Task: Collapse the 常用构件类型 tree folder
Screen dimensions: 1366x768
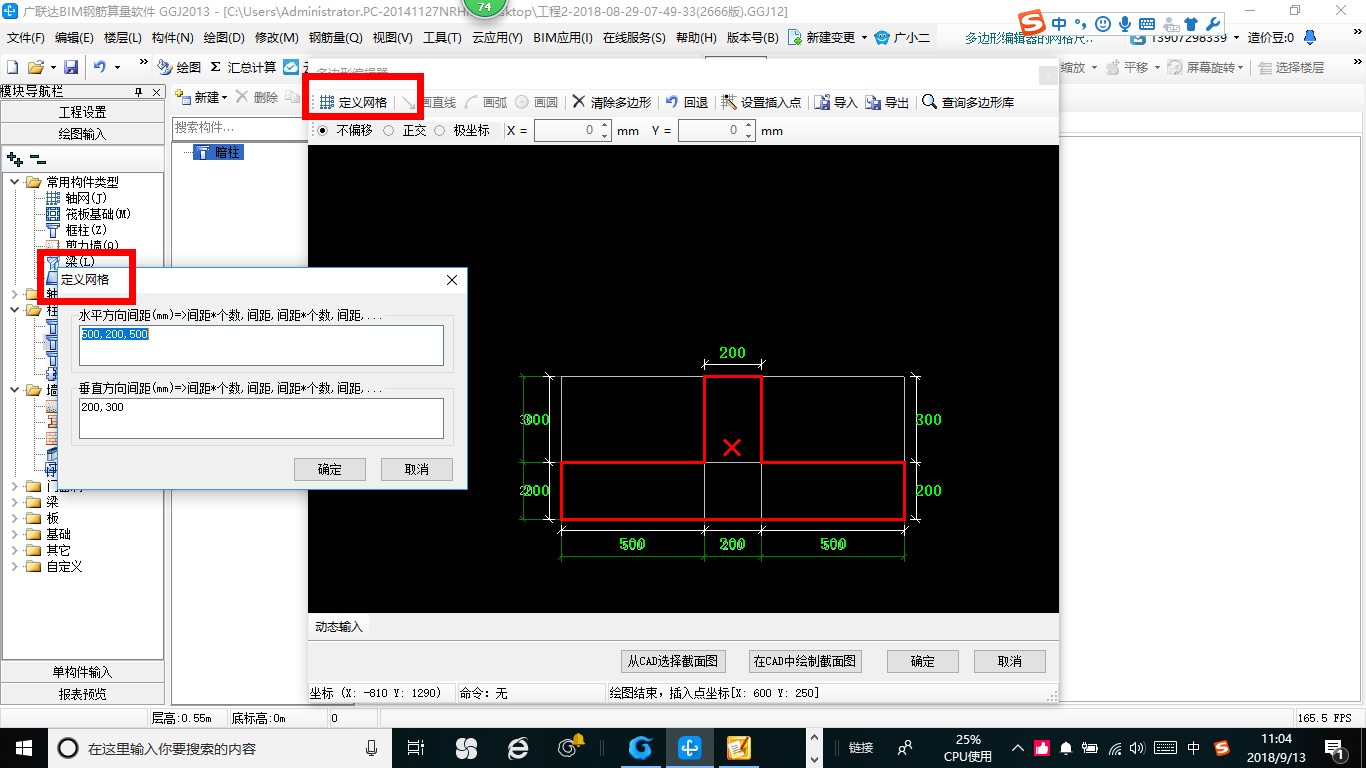Action: pos(15,182)
